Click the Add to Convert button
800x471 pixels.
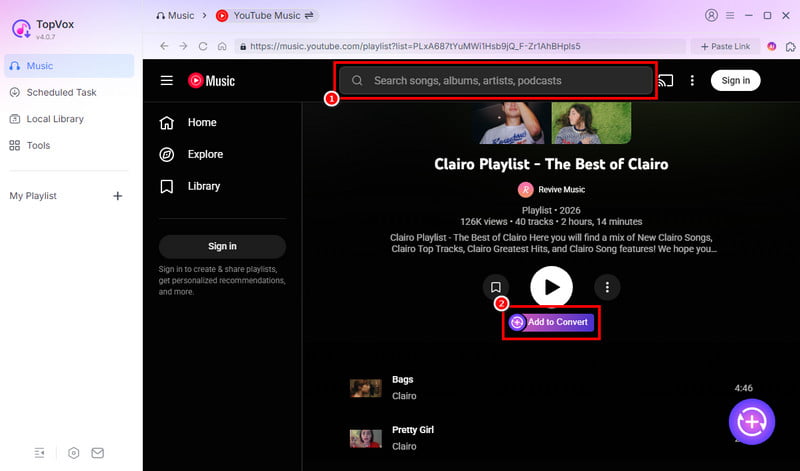point(551,322)
